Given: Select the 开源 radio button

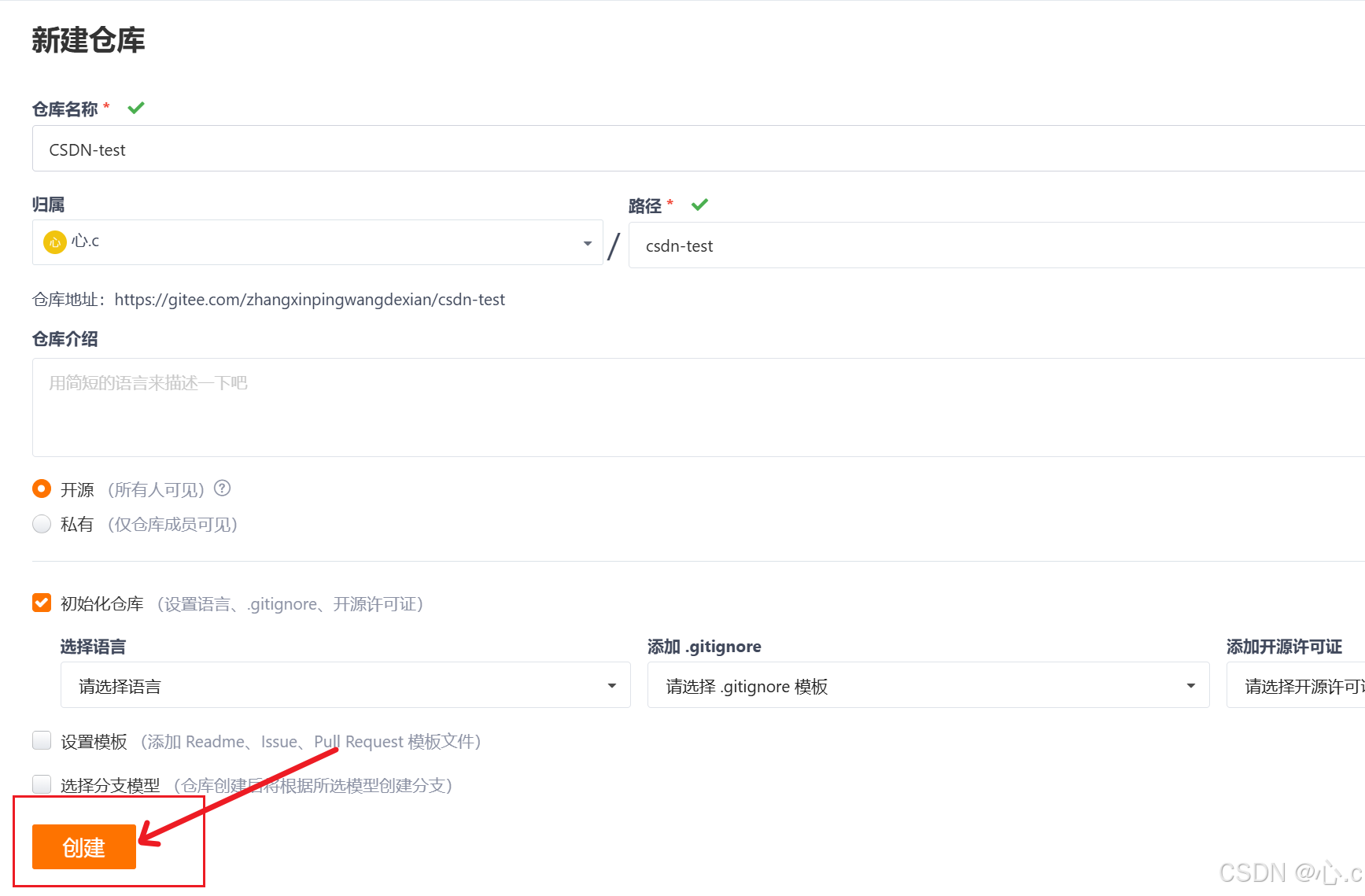Looking at the screenshot, I should pos(42,489).
